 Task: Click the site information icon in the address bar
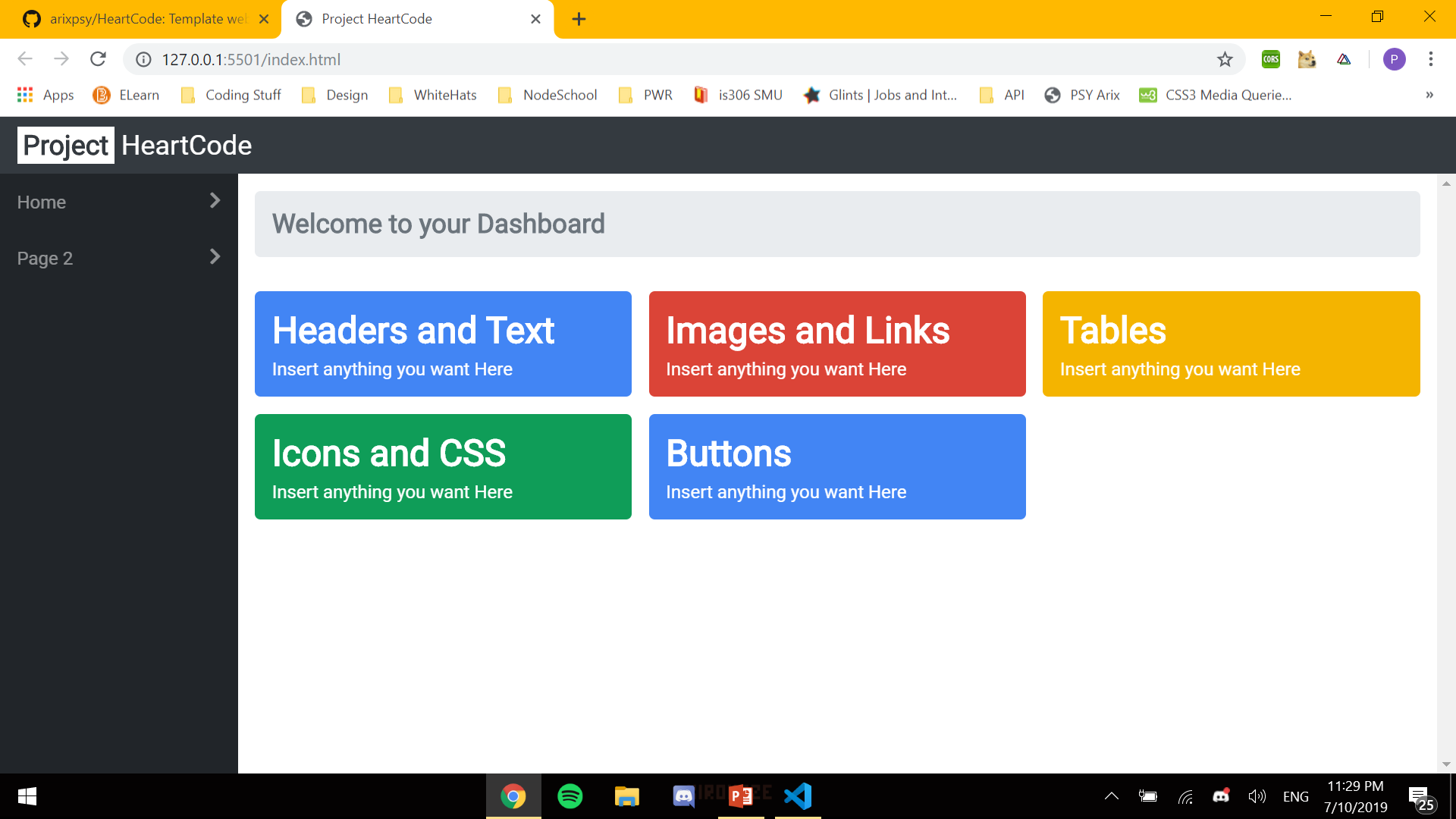[x=143, y=59]
